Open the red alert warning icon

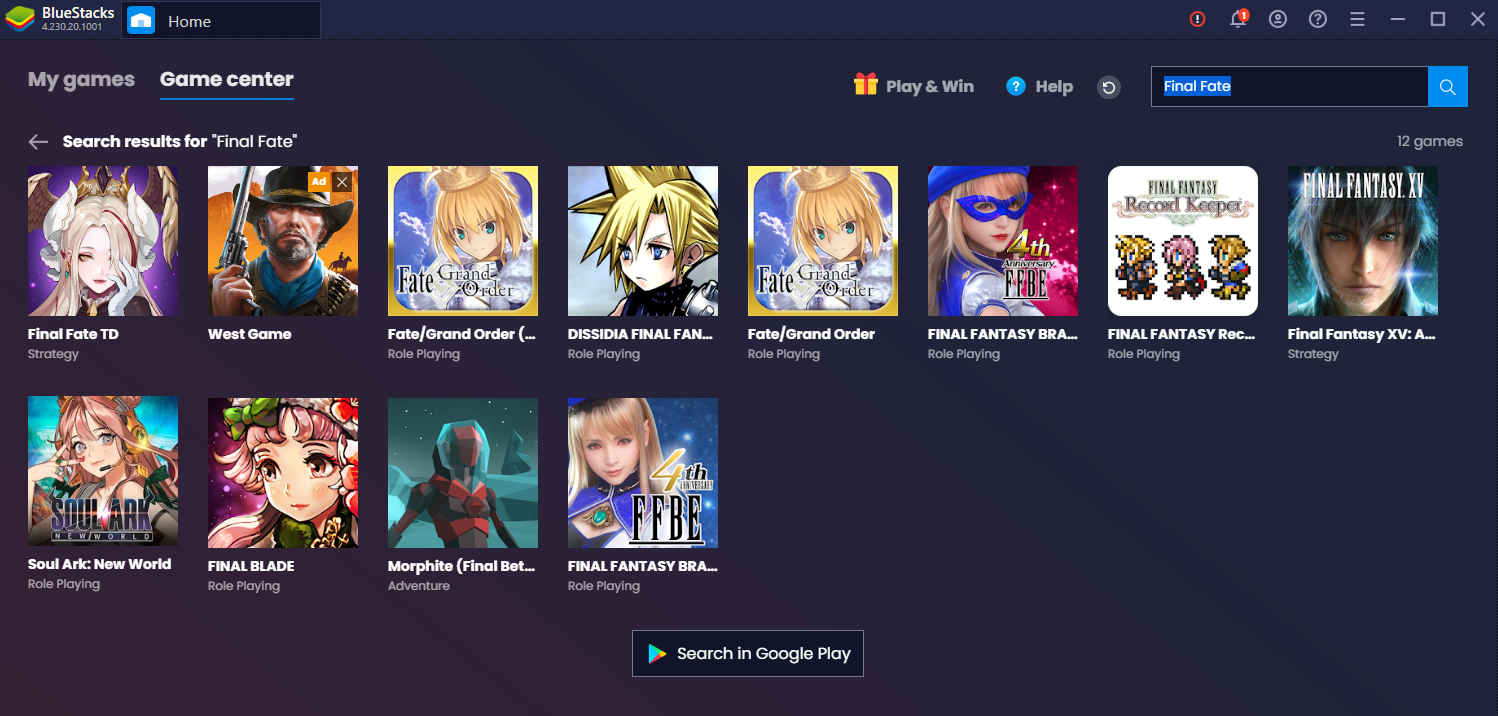(1198, 19)
